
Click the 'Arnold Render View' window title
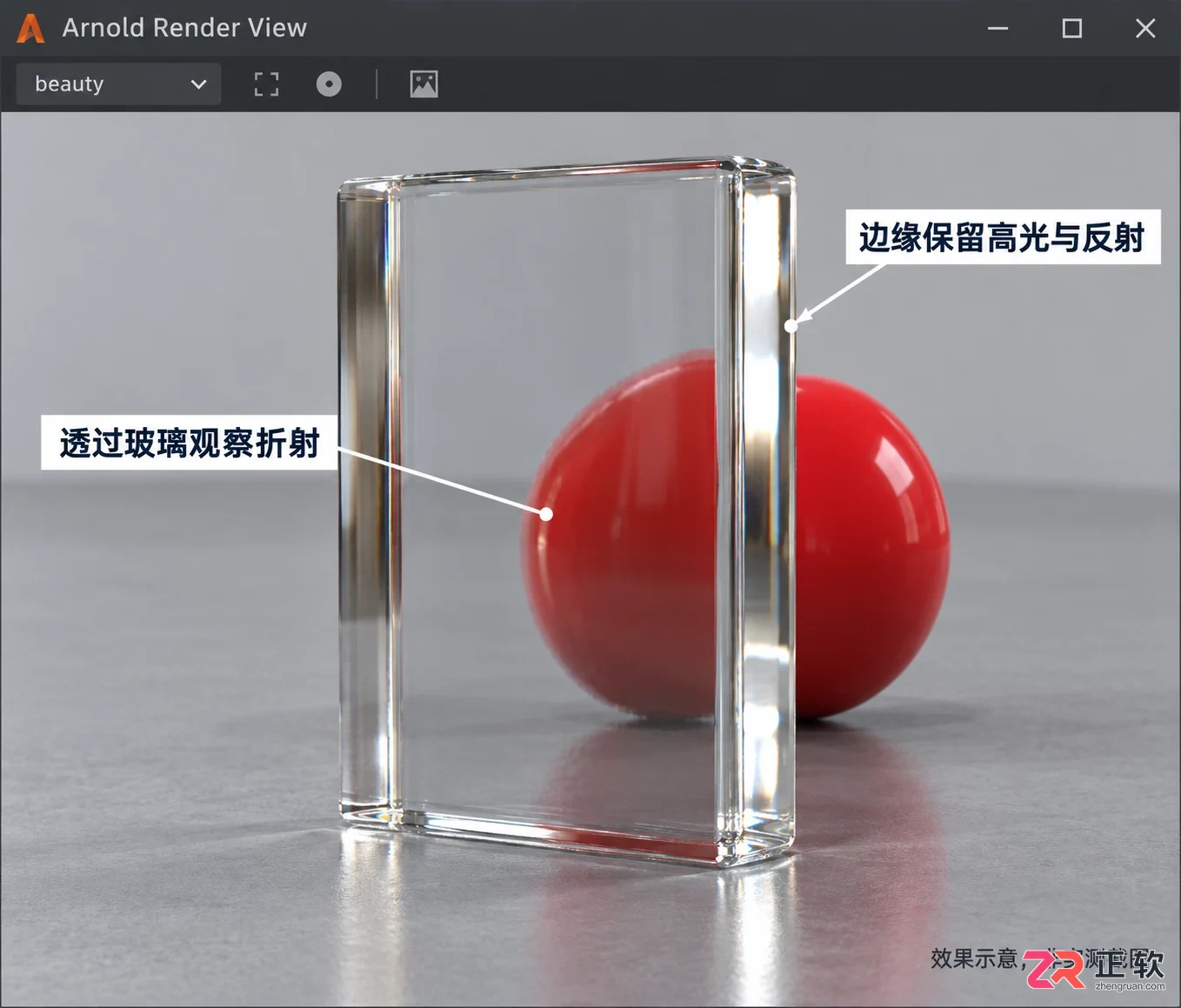coord(184,28)
